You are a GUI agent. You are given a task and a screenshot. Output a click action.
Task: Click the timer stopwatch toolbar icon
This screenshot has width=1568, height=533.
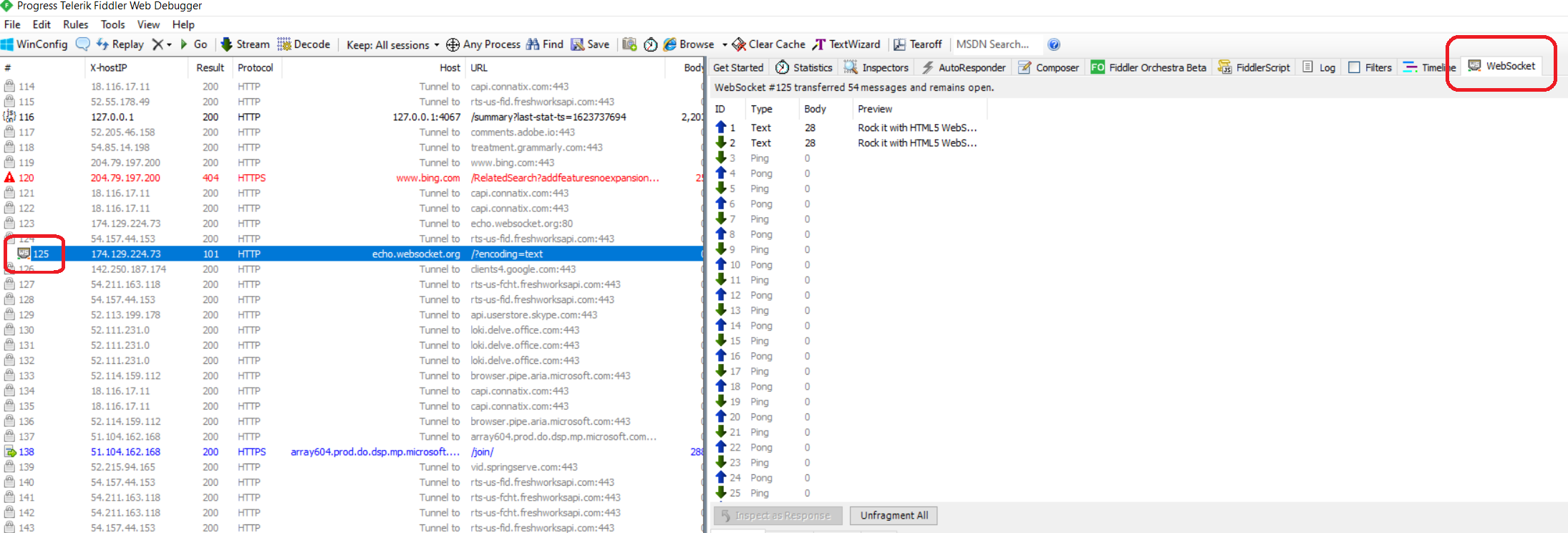pyautogui.click(x=650, y=44)
